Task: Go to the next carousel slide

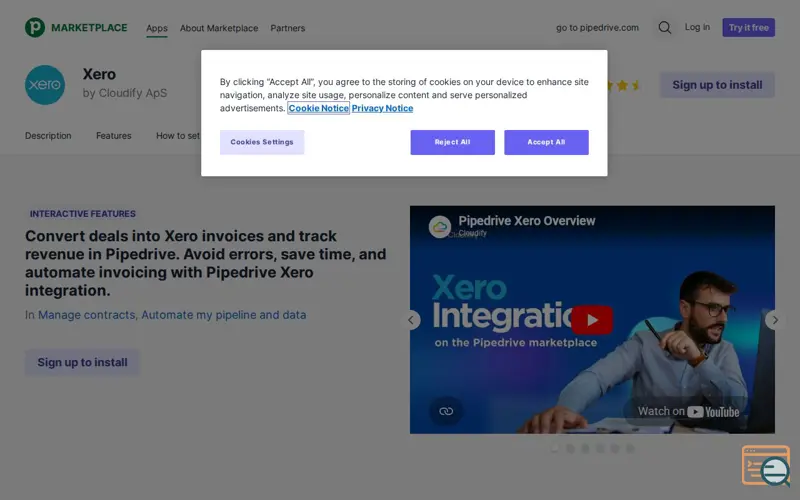Action: click(x=774, y=320)
